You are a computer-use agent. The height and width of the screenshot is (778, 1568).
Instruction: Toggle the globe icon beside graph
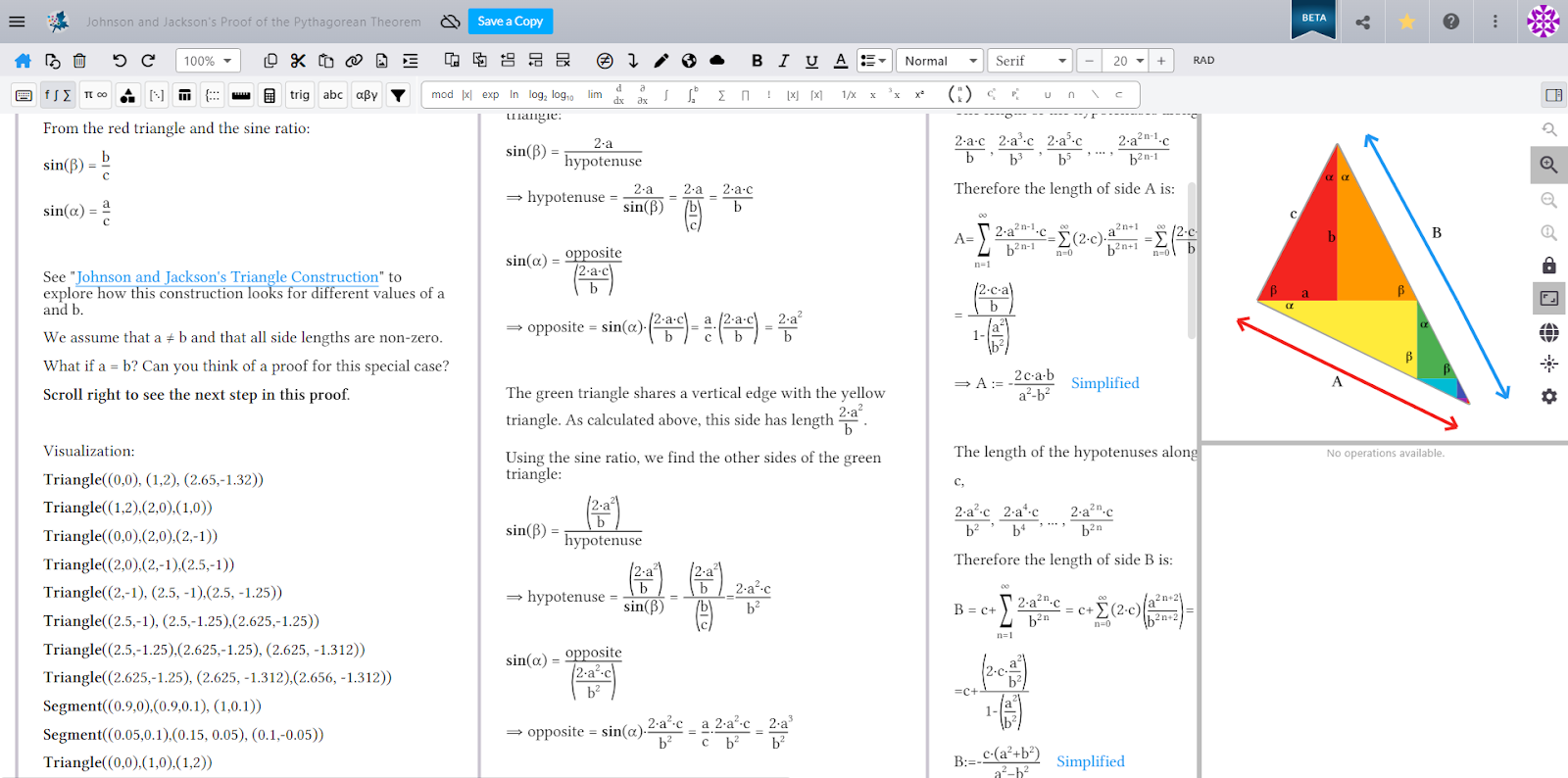click(x=1549, y=332)
